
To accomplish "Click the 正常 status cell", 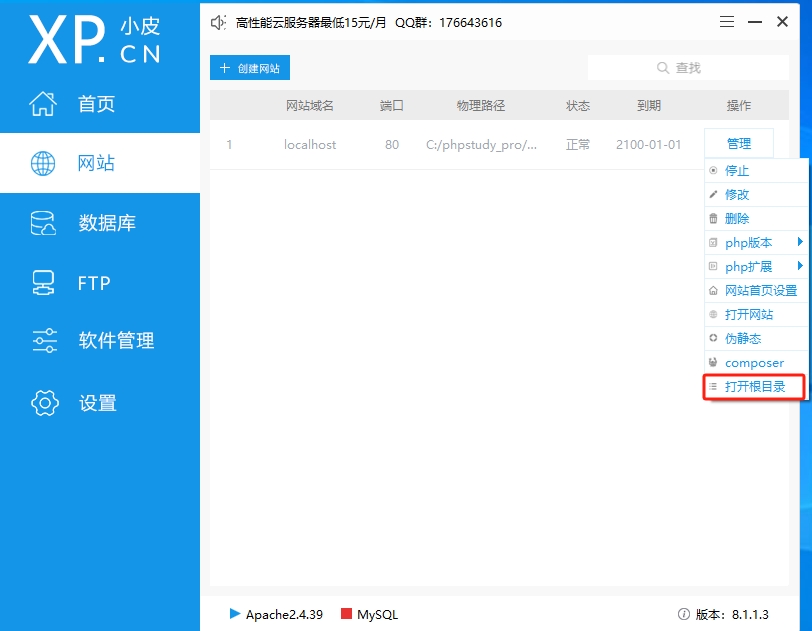I will pyautogui.click(x=578, y=145).
